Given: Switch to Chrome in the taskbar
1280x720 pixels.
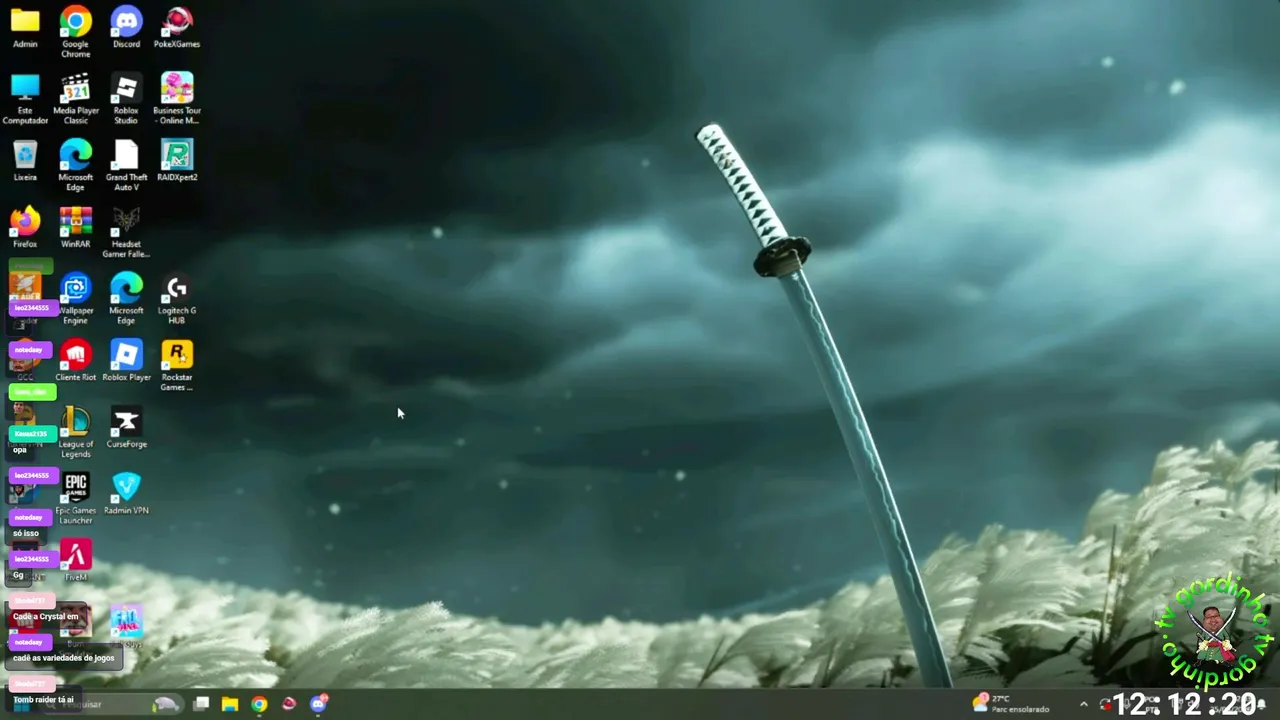Looking at the screenshot, I should pos(259,704).
